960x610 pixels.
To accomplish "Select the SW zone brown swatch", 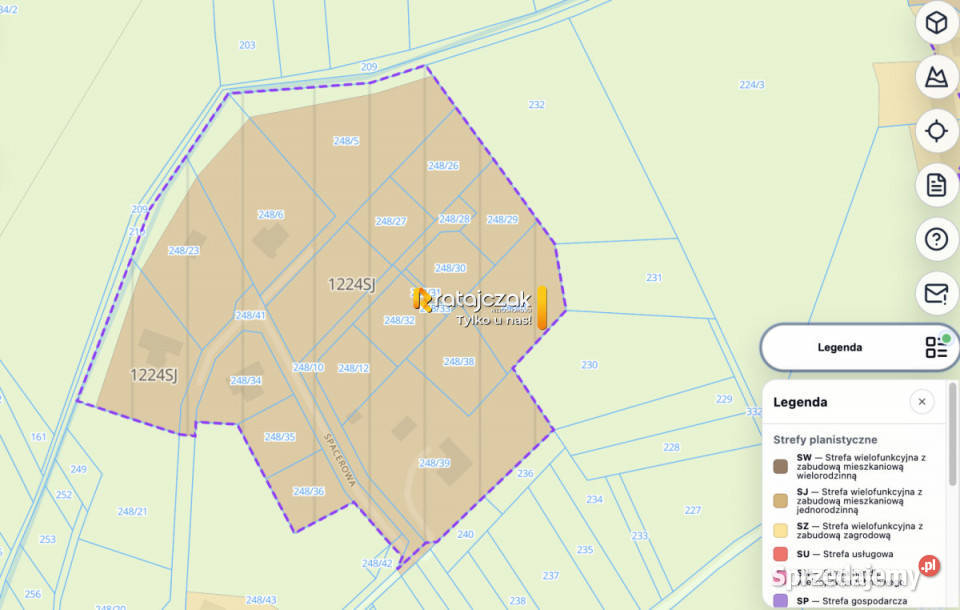I will tap(780, 467).
